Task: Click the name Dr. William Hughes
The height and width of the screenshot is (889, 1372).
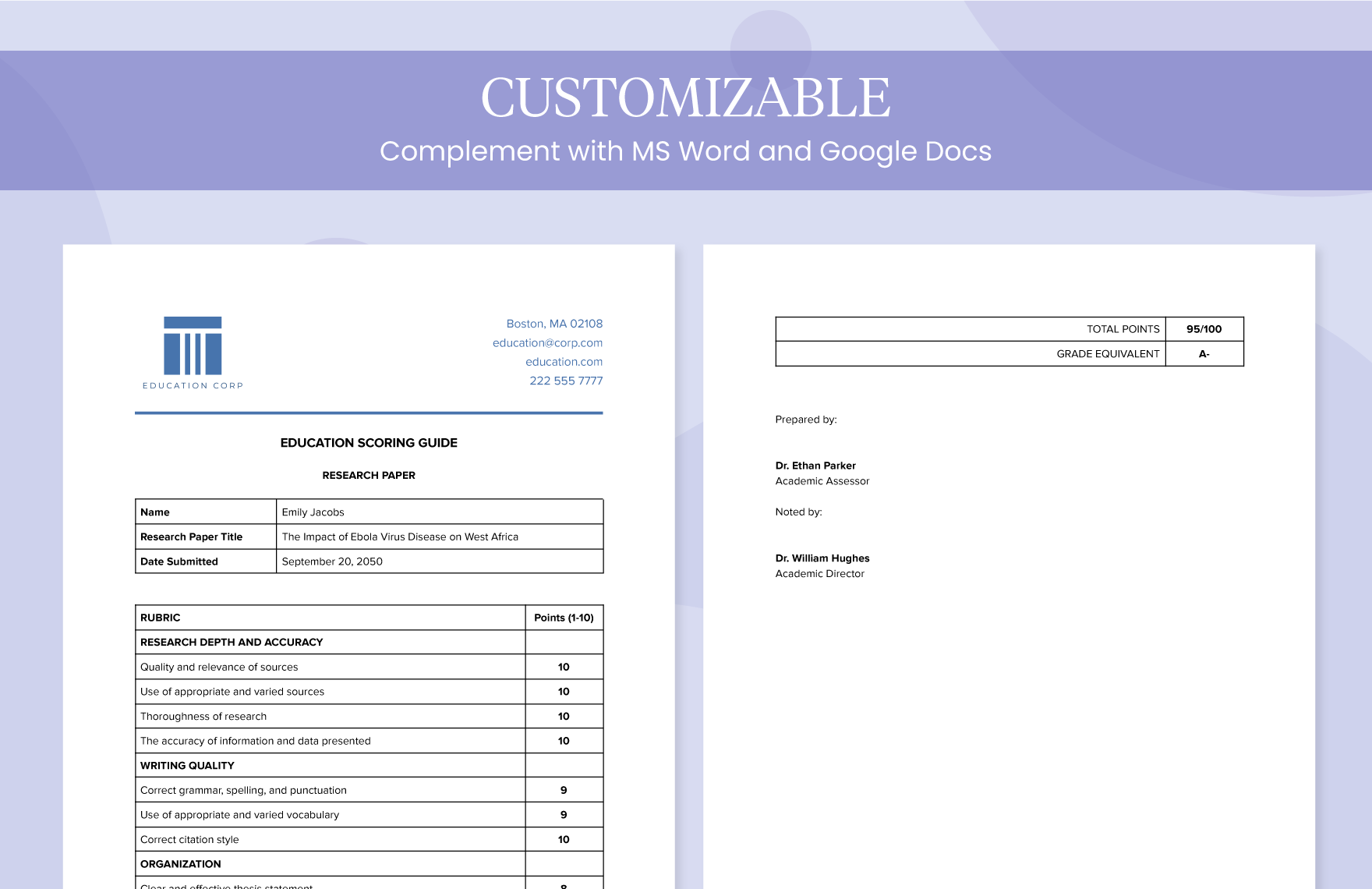Action: (x=822, y=558)
